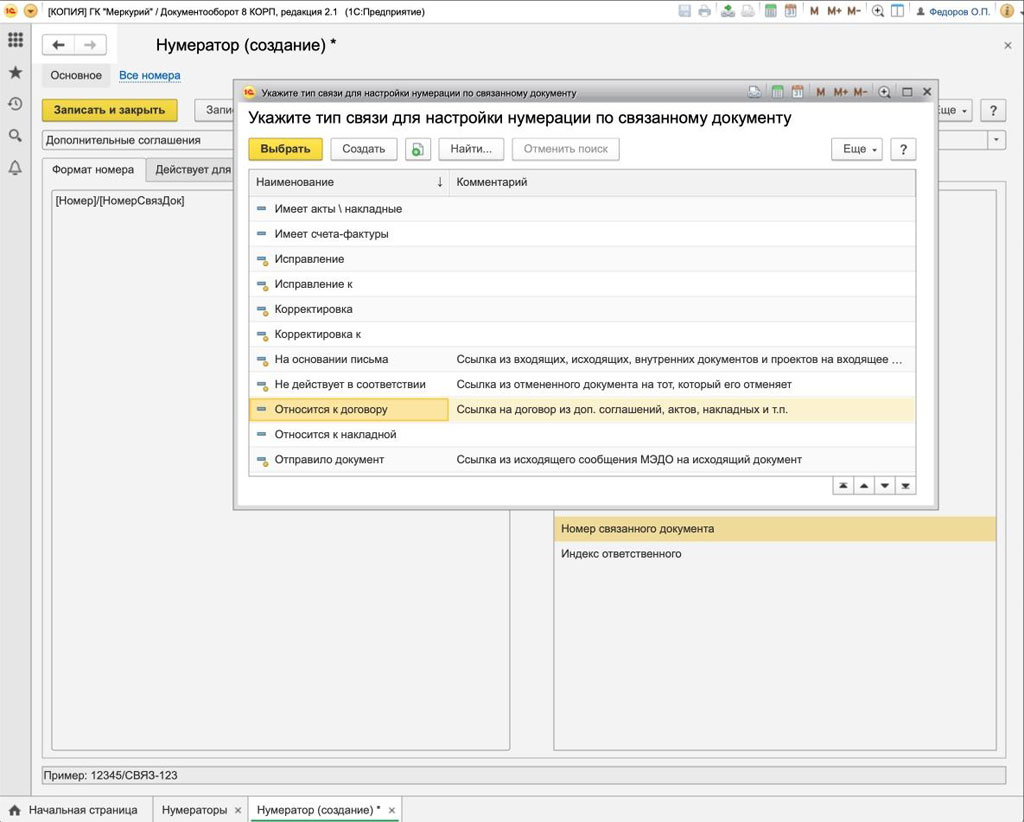Click the M+ button in main toolbar
This screenshot has height=822, width=1024.
pos(834,11)
